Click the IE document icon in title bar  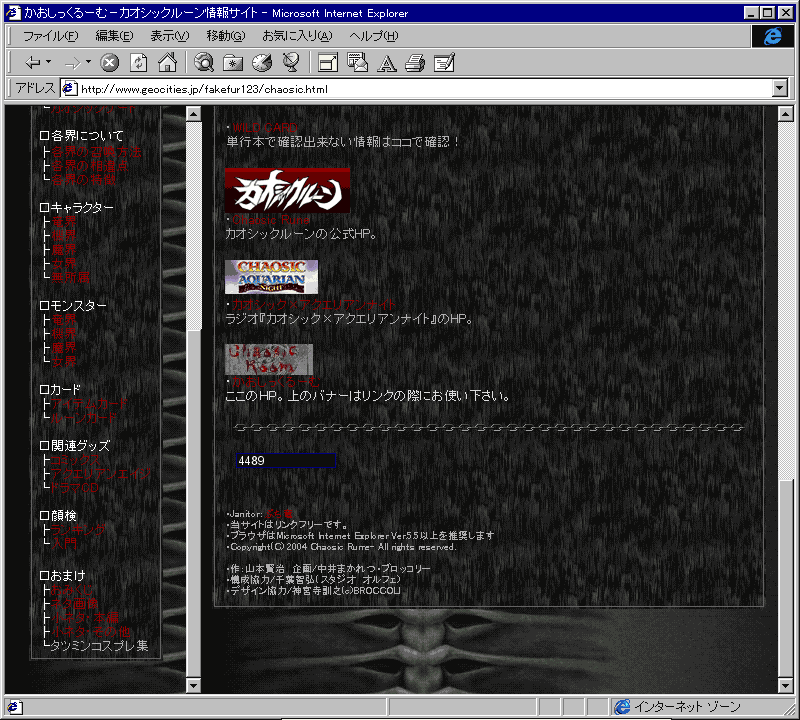tap(13, 13)
